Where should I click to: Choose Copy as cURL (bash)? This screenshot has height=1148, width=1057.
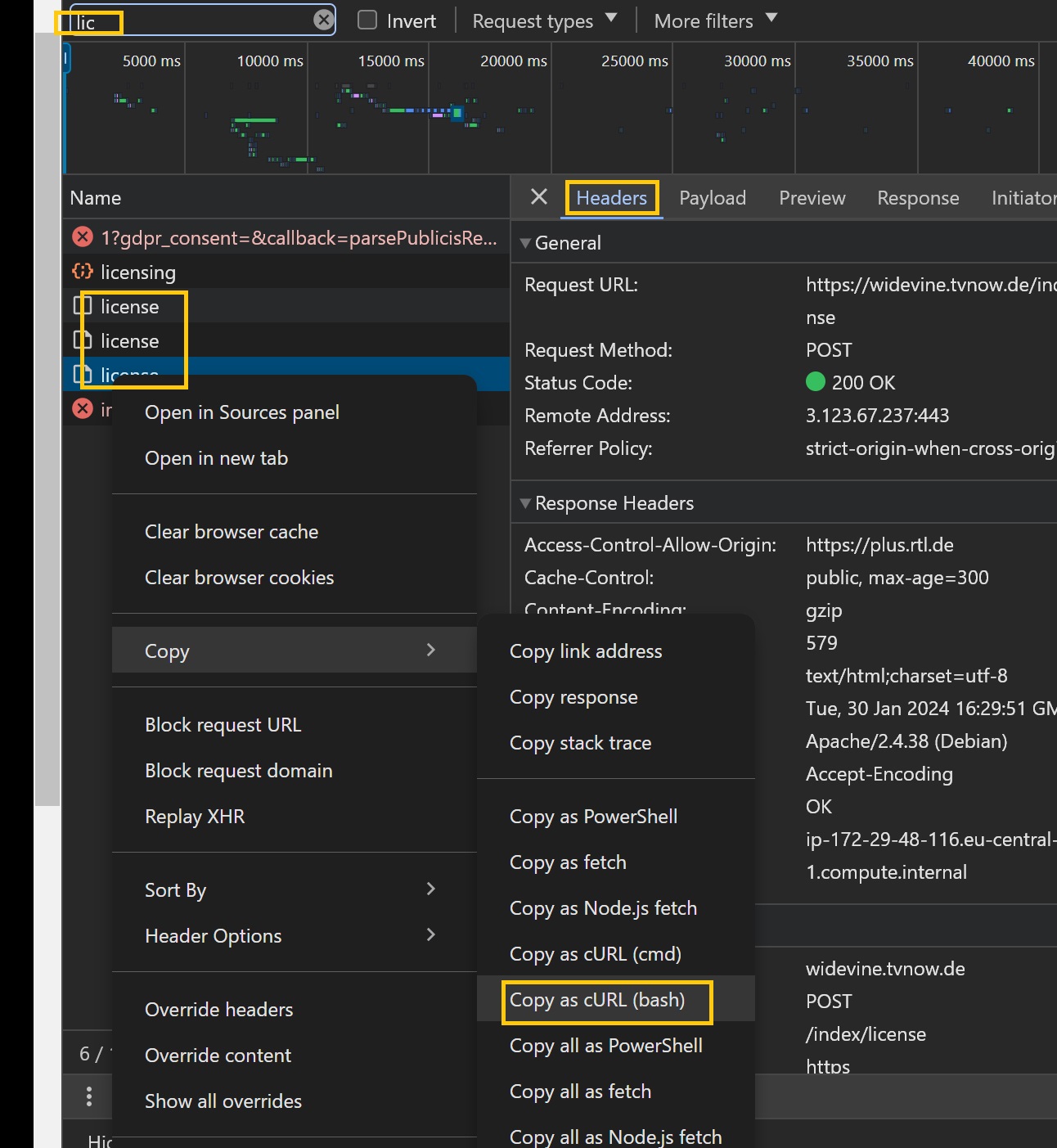pyautogui.click(x=597, y=1000)
